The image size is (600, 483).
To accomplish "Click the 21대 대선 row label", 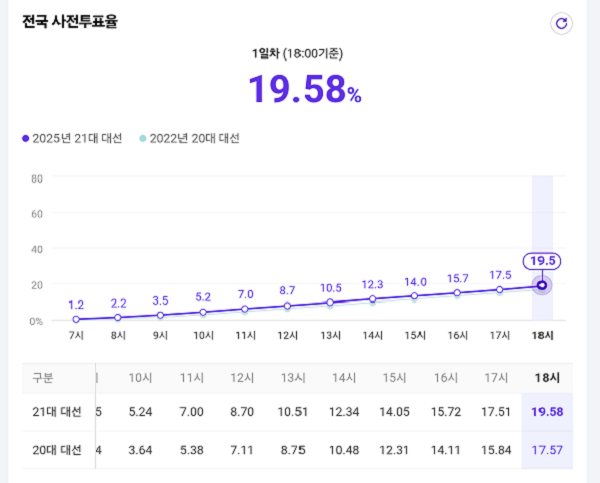I will point(57,412).
